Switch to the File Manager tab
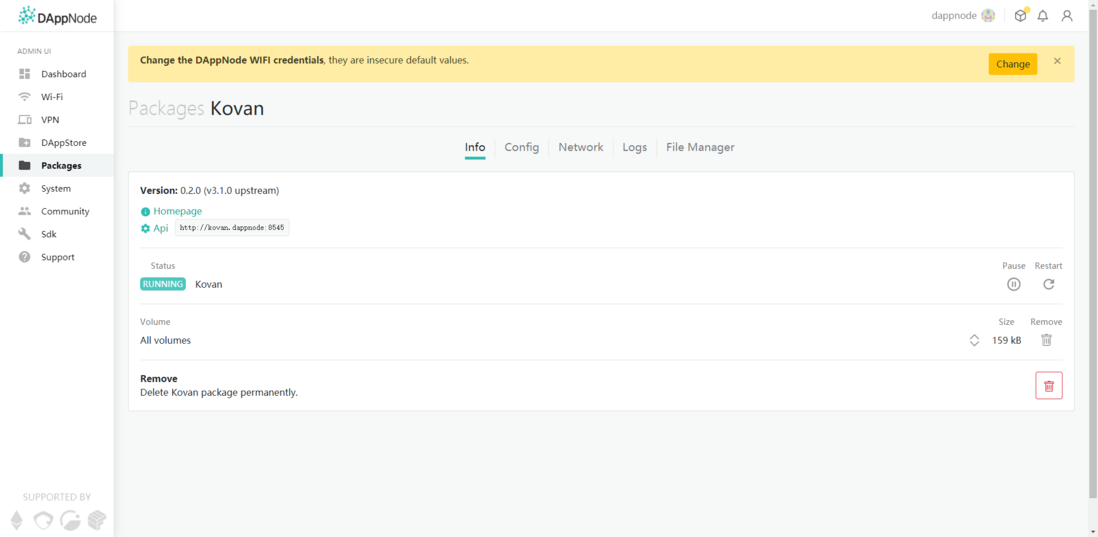Screen dimensions: 1098x537 [700, 148]
